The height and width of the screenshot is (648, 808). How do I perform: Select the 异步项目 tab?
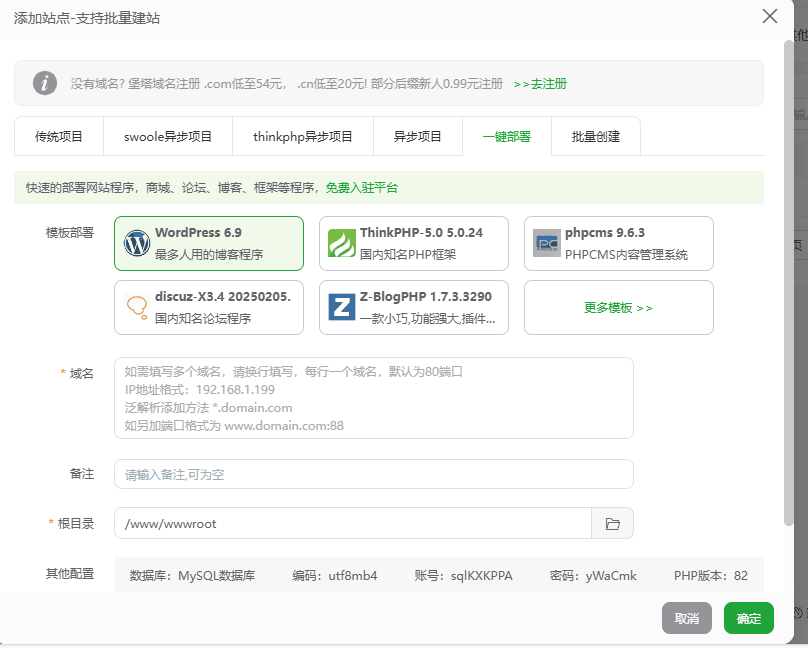pos(418,137)
